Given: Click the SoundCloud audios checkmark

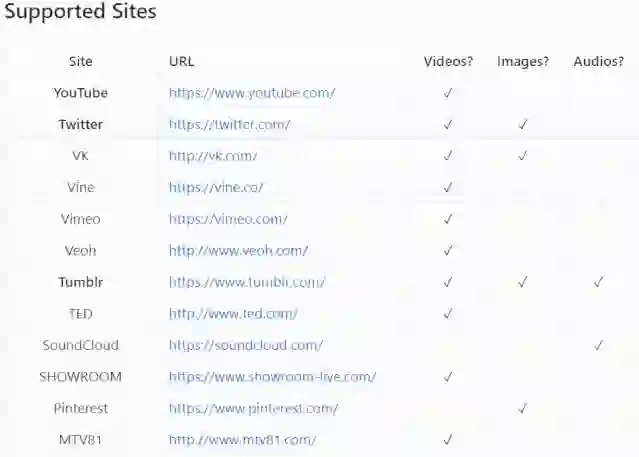Looking at the screenshot, I should [598, 345].
